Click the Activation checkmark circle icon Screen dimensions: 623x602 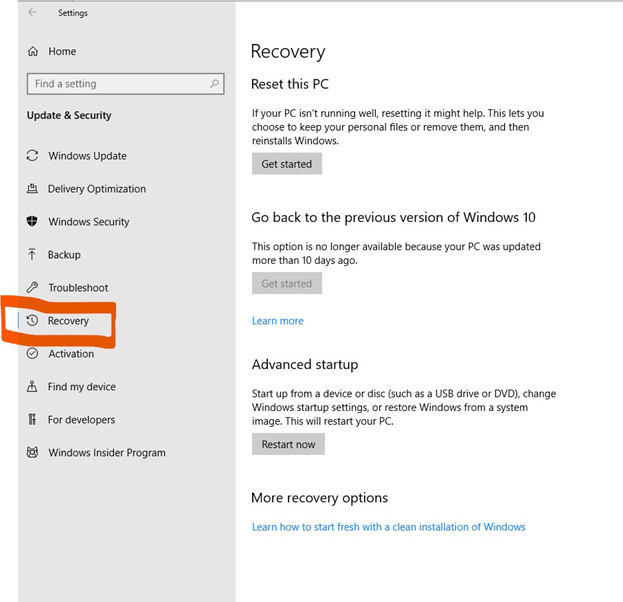coord(32,353)
